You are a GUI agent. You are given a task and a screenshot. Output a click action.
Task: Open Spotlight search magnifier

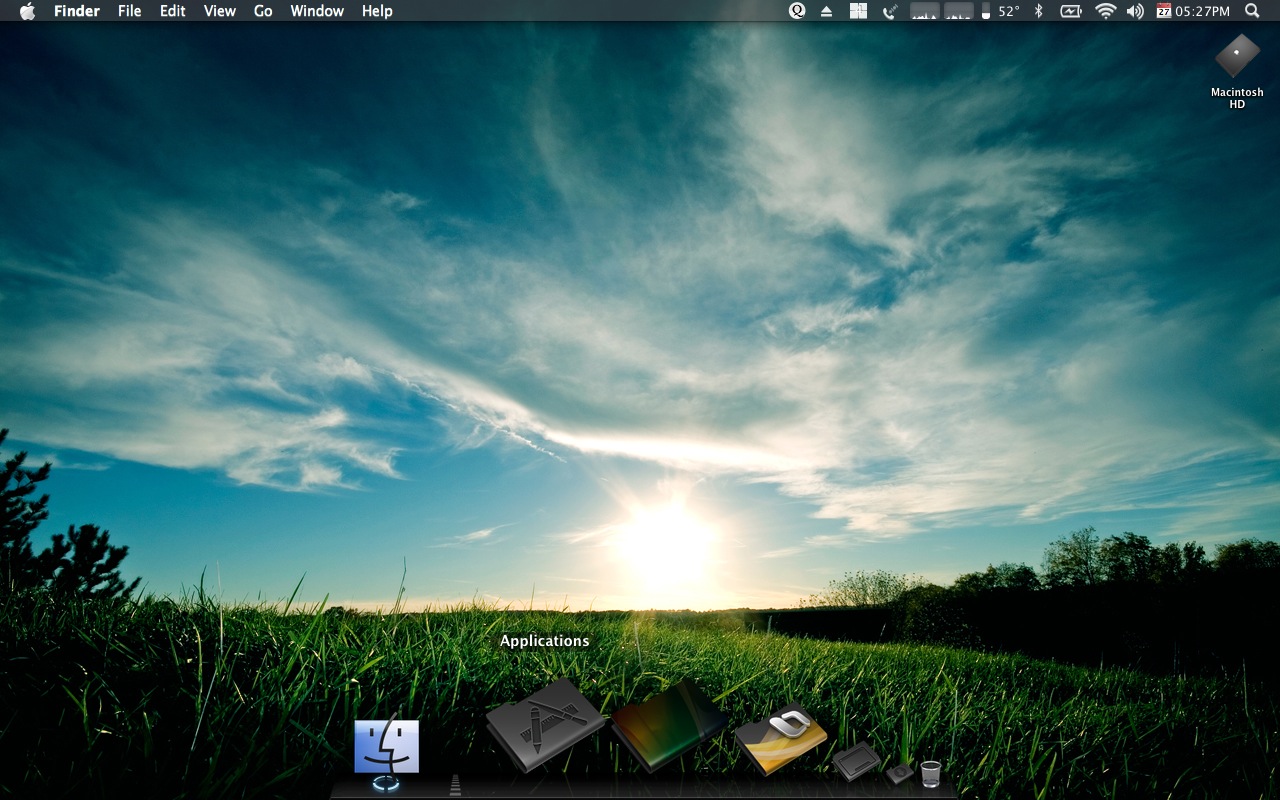(x=1252, y=11)
